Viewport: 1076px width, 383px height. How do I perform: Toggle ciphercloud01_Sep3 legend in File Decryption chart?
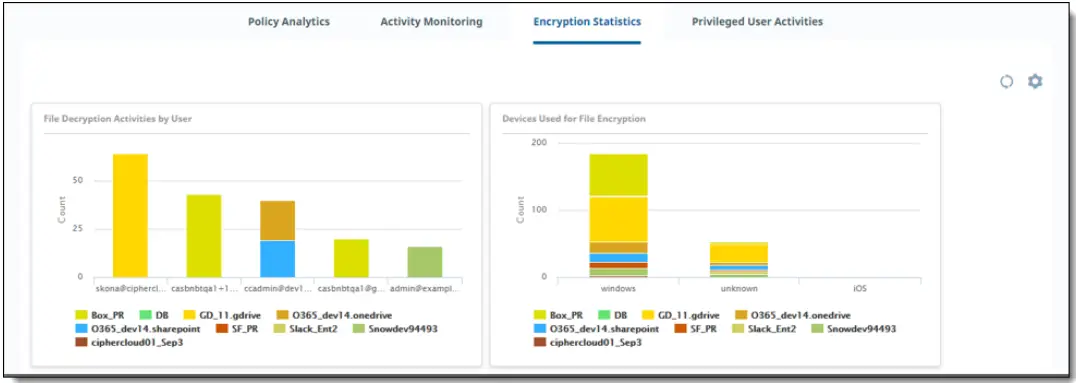tap(129, 343)
